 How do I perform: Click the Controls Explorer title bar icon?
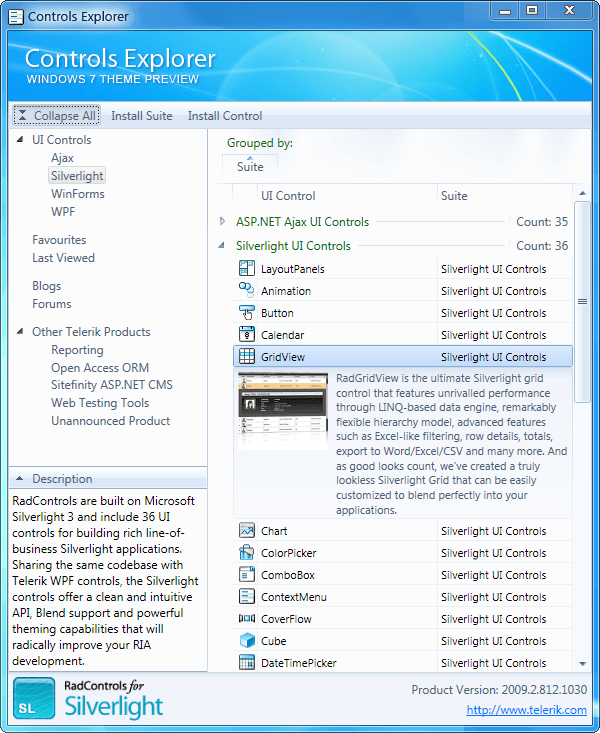16,17
